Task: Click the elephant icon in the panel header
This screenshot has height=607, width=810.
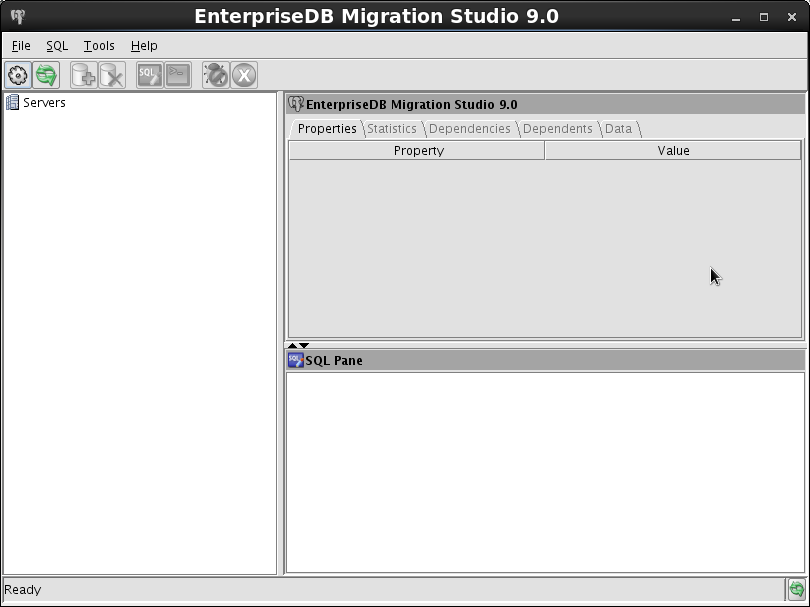Action: 296,104
